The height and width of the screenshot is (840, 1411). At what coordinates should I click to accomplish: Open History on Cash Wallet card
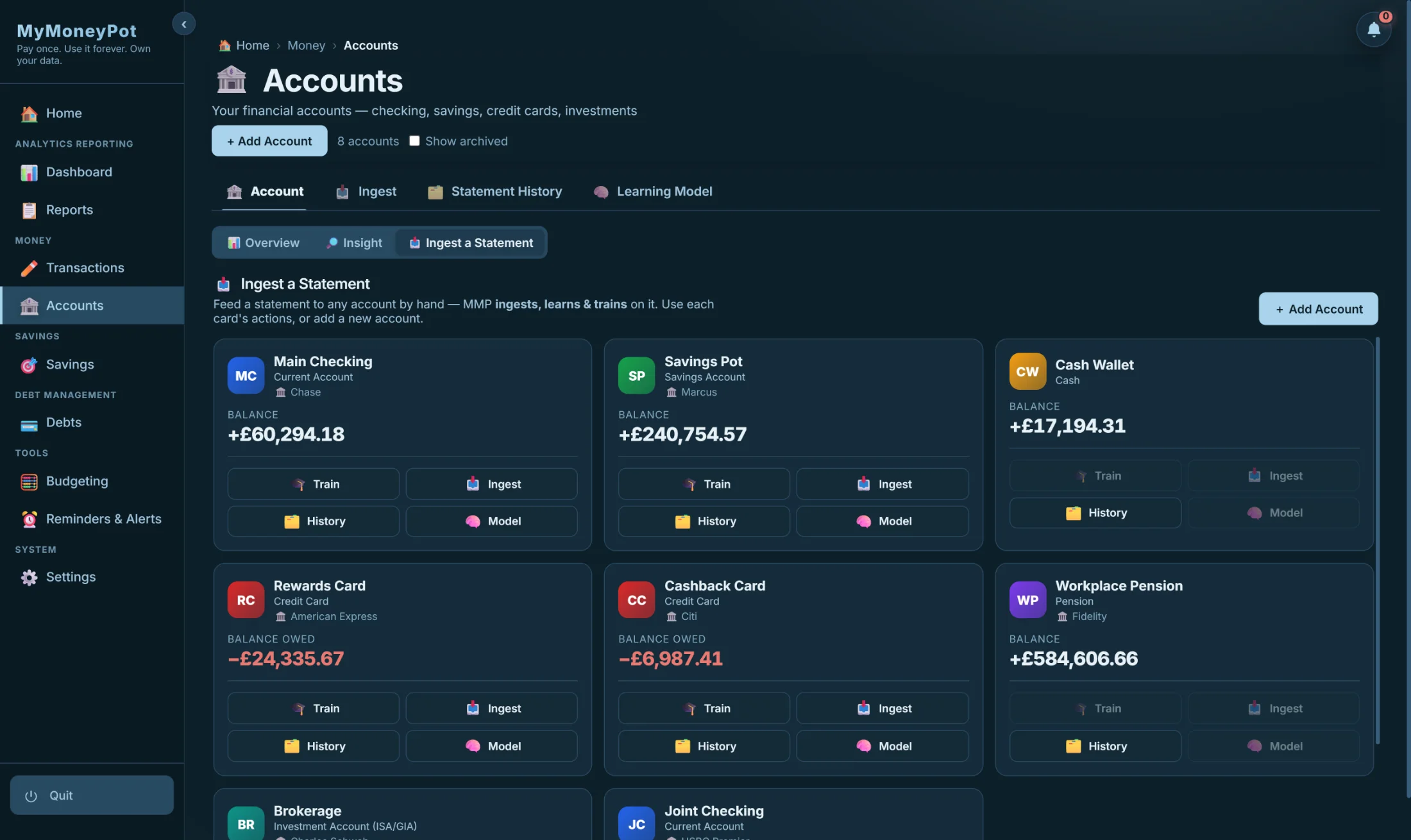click(1095, 513)
